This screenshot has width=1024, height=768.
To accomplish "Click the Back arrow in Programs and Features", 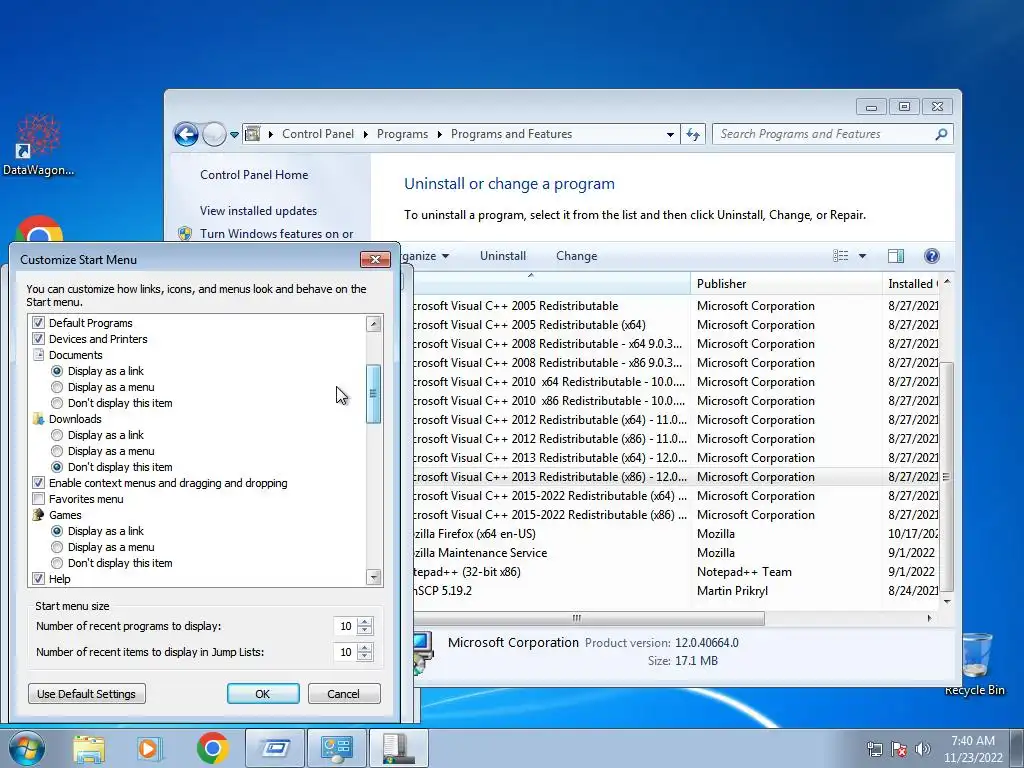I will pos(186,135).
